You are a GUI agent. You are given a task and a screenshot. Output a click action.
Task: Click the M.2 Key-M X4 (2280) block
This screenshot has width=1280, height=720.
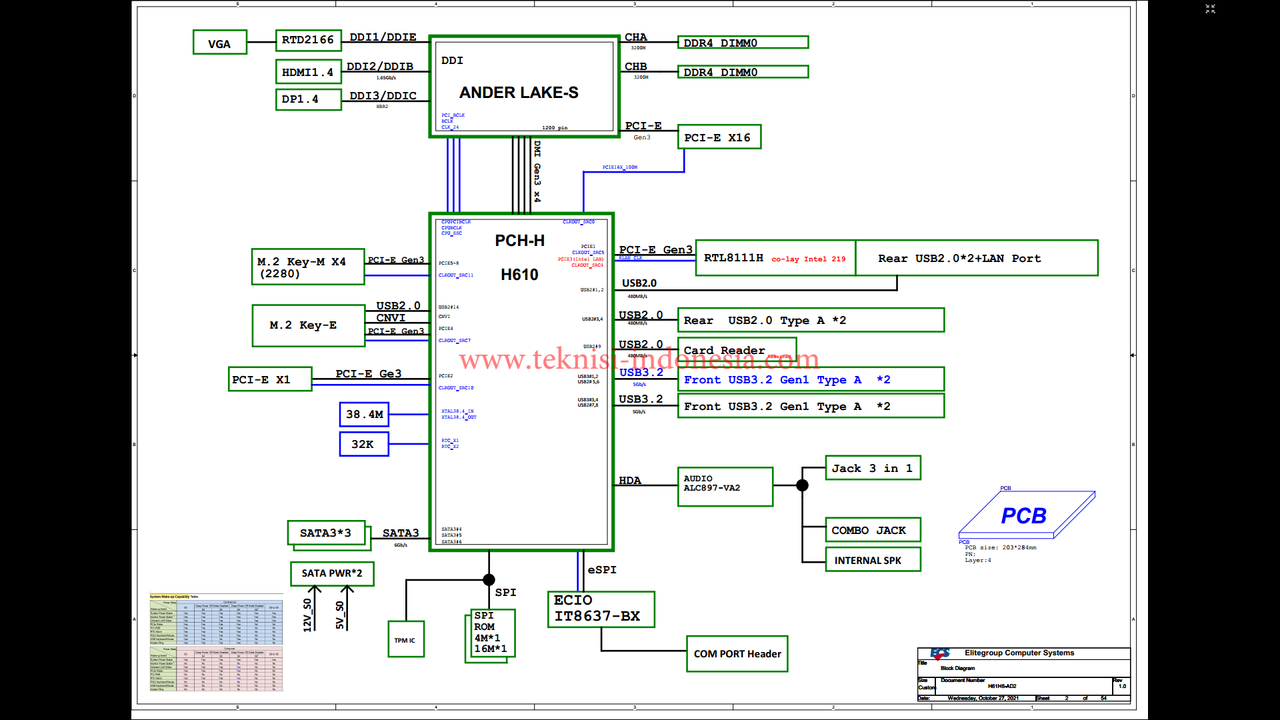tap(308, 267)
